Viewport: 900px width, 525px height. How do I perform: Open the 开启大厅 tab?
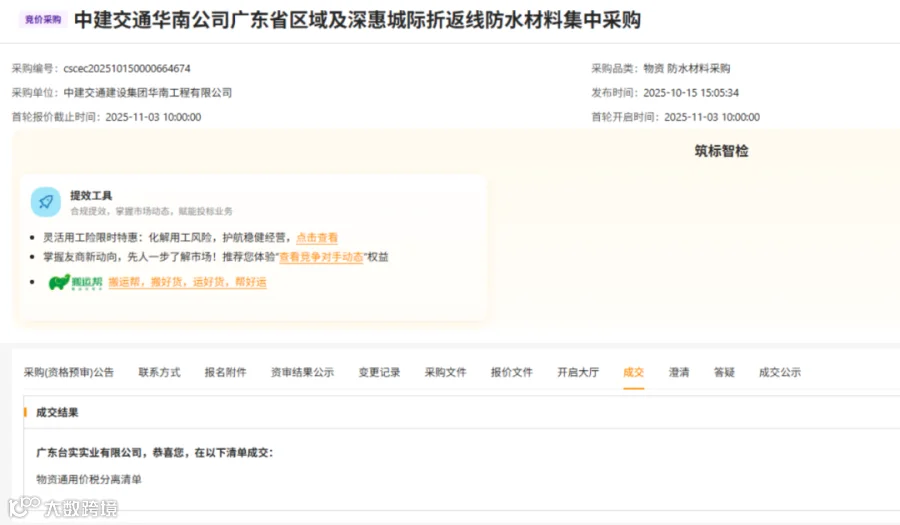tap(577, 372)
